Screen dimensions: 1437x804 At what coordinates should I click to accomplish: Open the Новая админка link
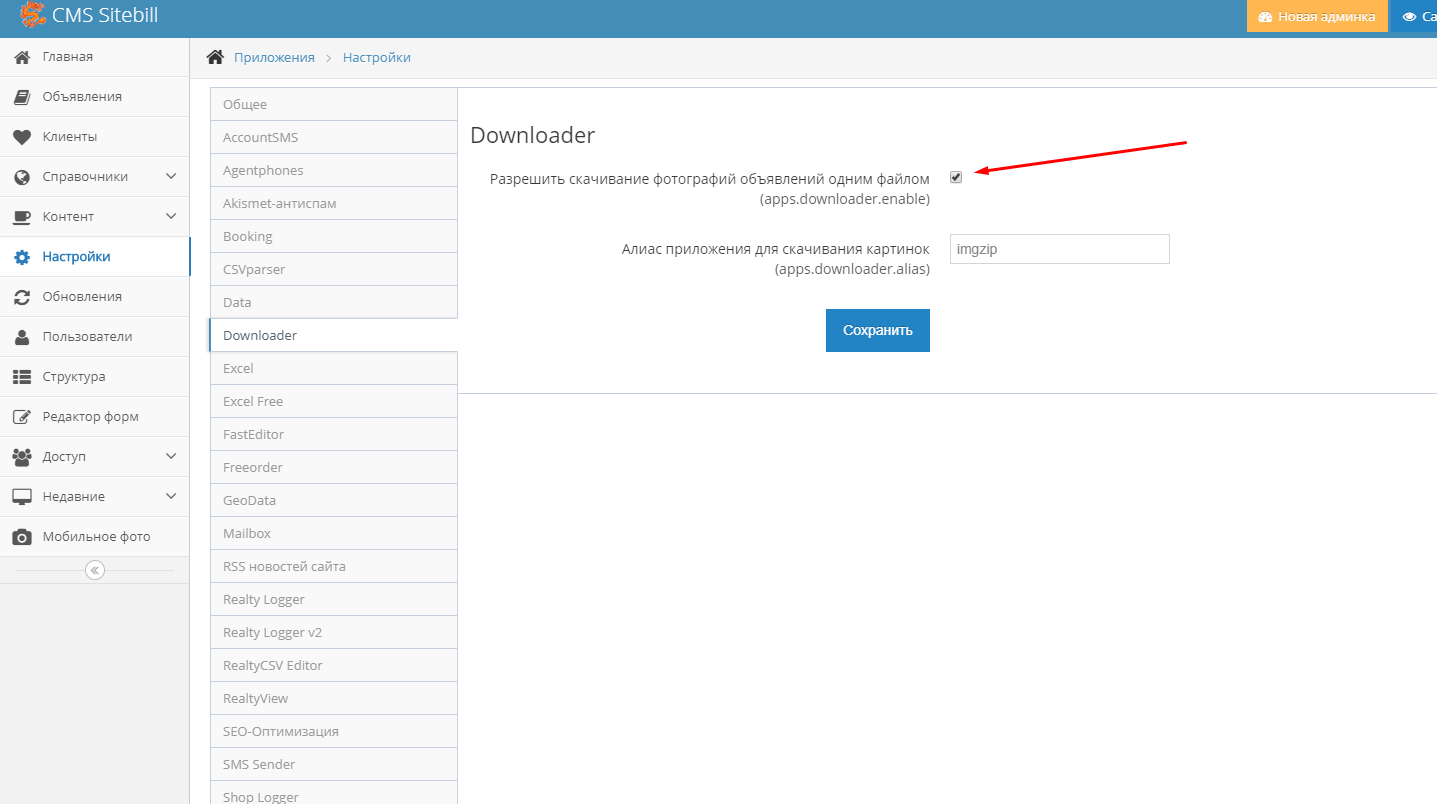[x=1317, y=17]
